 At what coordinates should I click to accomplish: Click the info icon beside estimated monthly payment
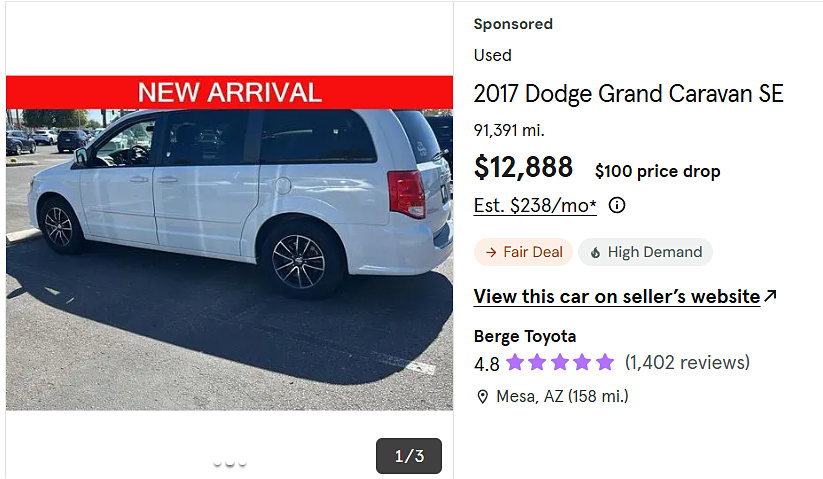[617, 206]
